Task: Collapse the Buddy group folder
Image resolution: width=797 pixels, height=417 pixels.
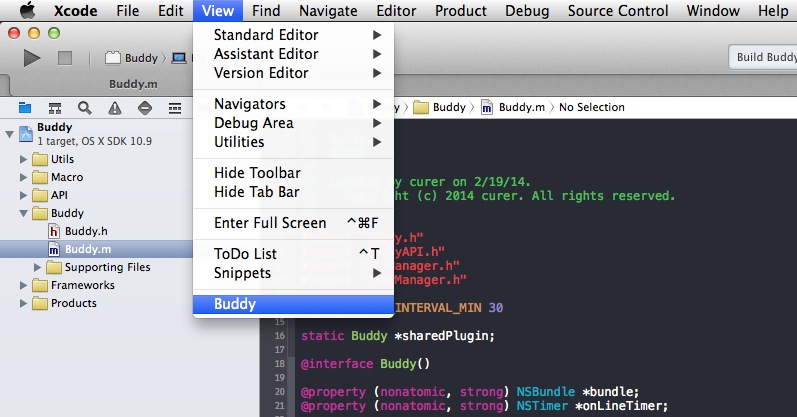Action: tap(23, 214)
